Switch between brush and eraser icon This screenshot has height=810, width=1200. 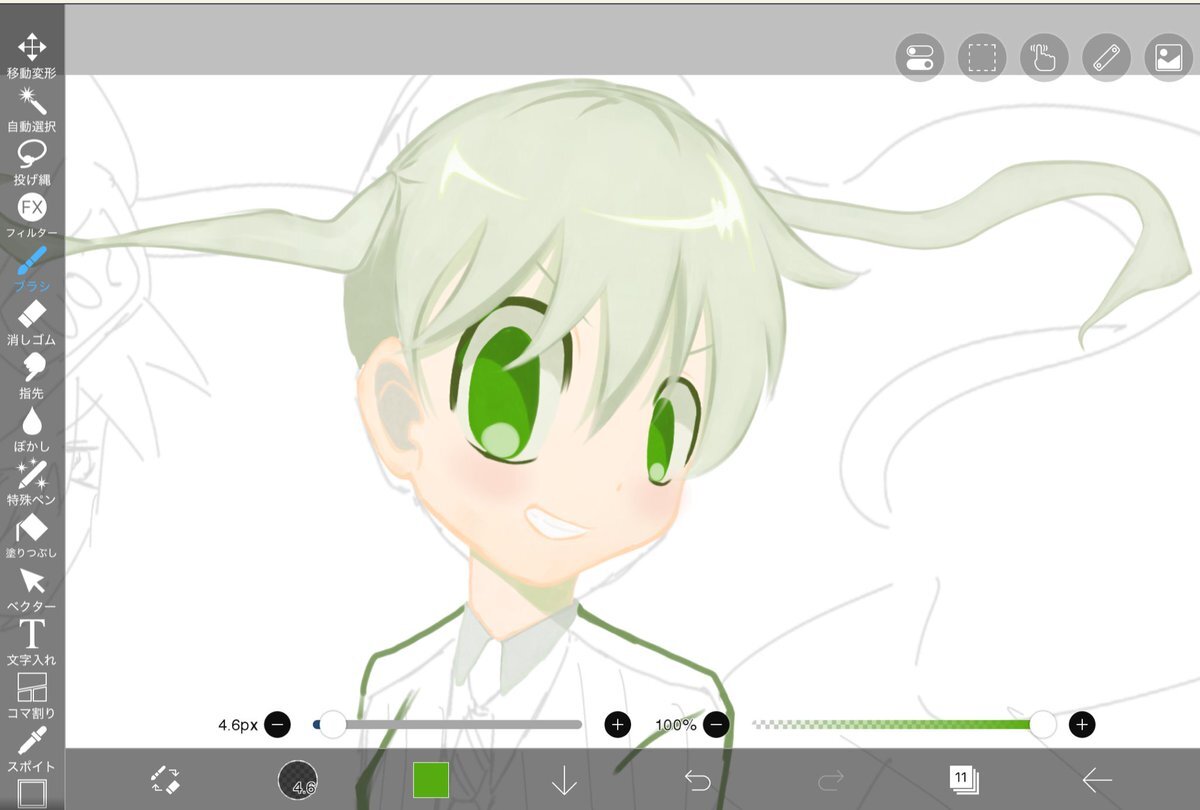165,780
